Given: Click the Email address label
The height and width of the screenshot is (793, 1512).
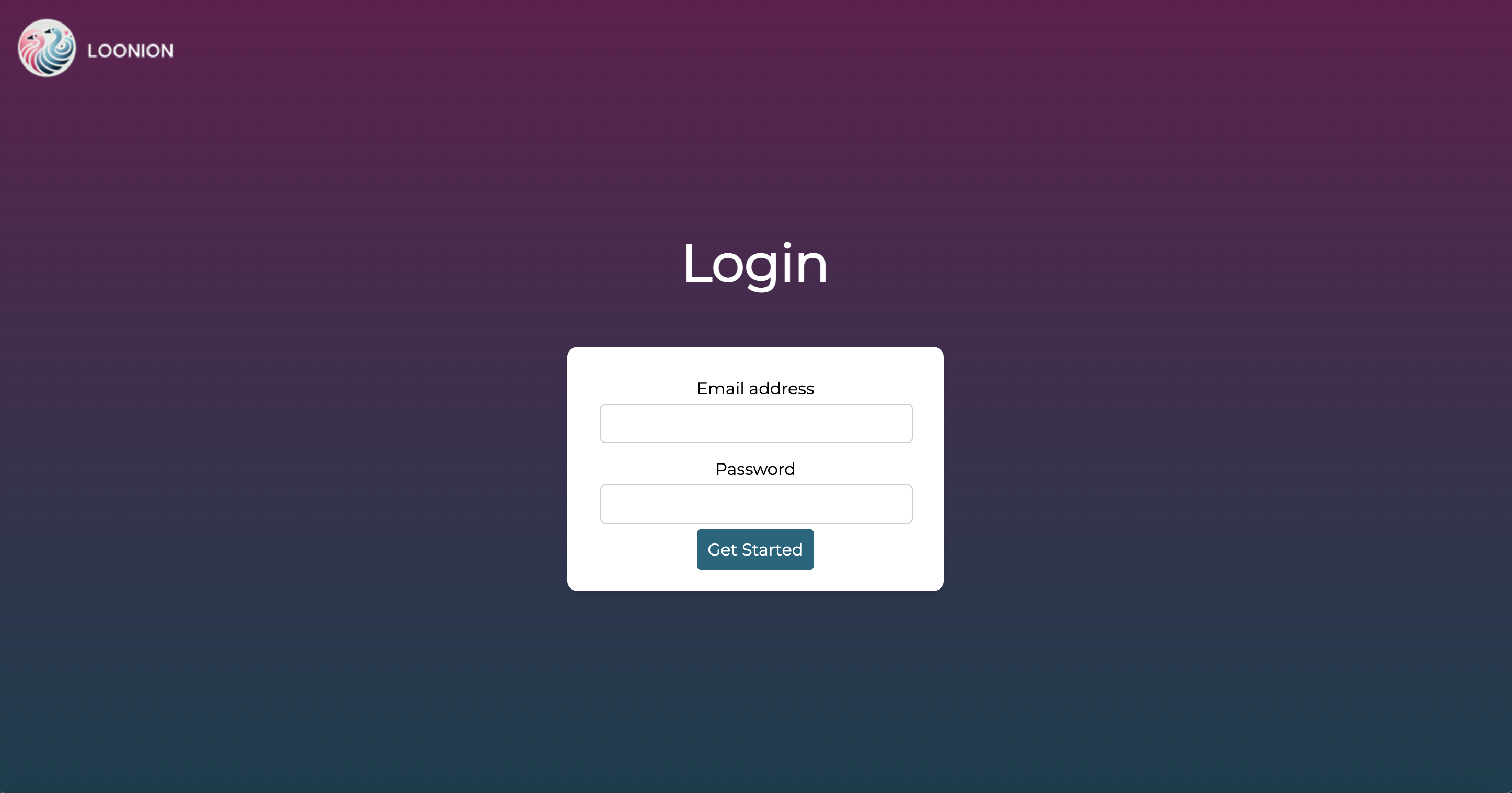Looking at the screenshot, I should (x=755, y=388).
